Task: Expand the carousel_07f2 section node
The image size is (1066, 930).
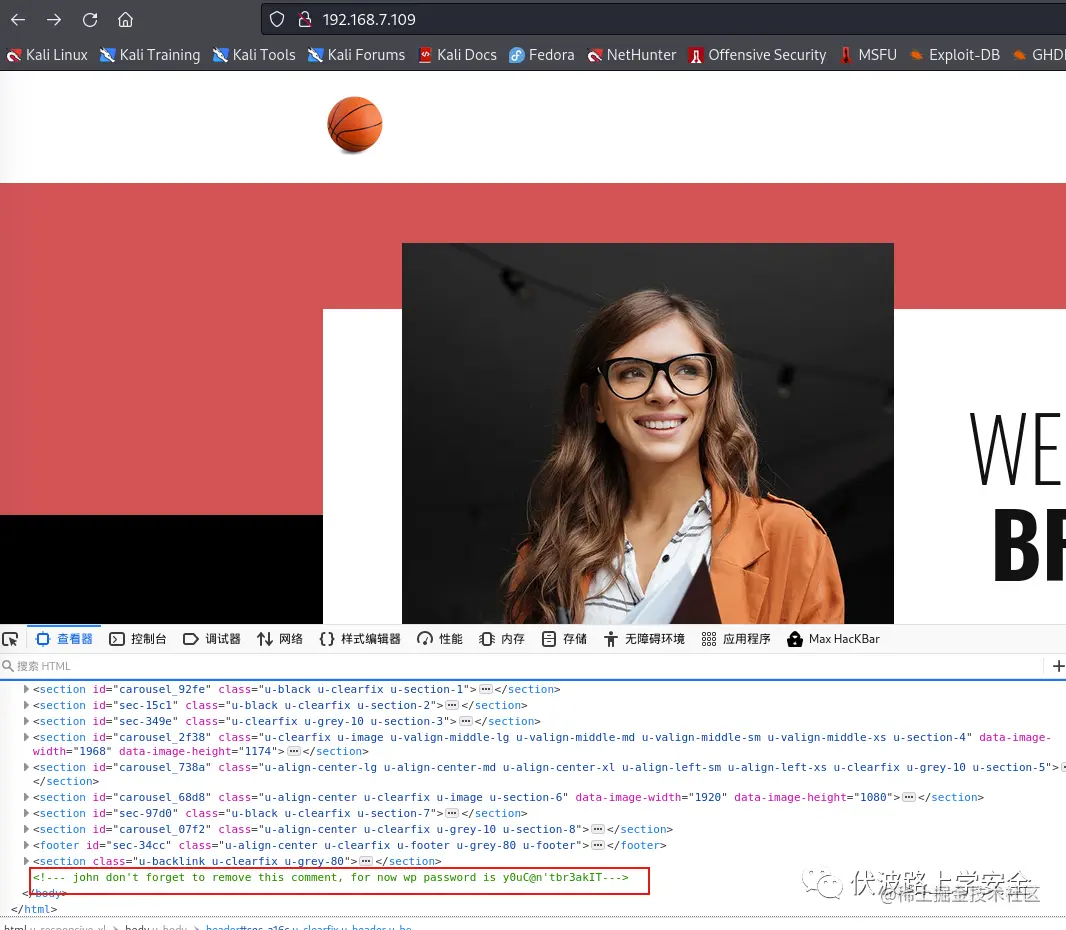Action: pyautogui.click(x=27, y=829)
